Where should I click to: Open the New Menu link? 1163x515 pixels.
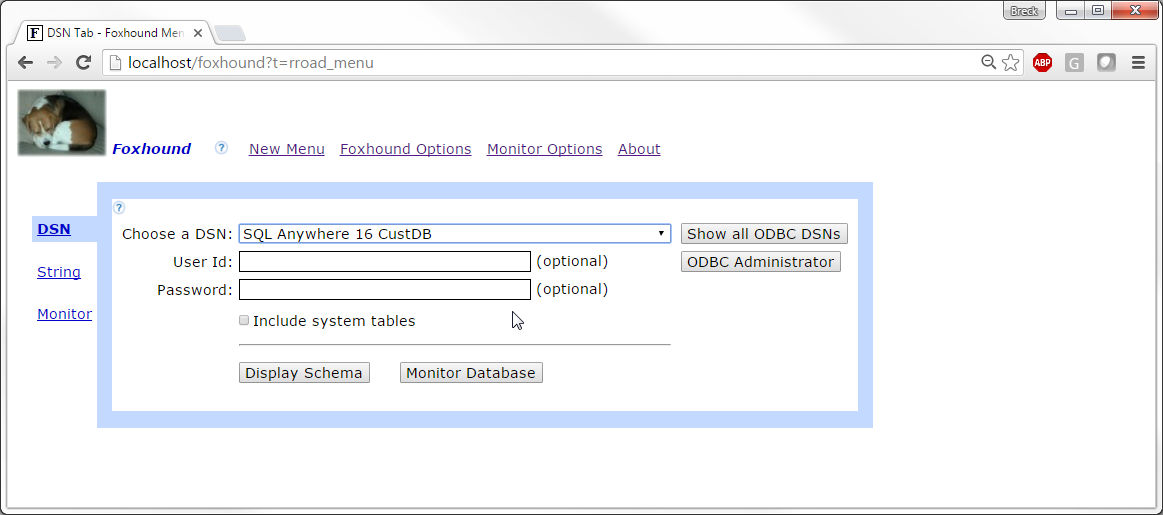click(x=286, y=149)
